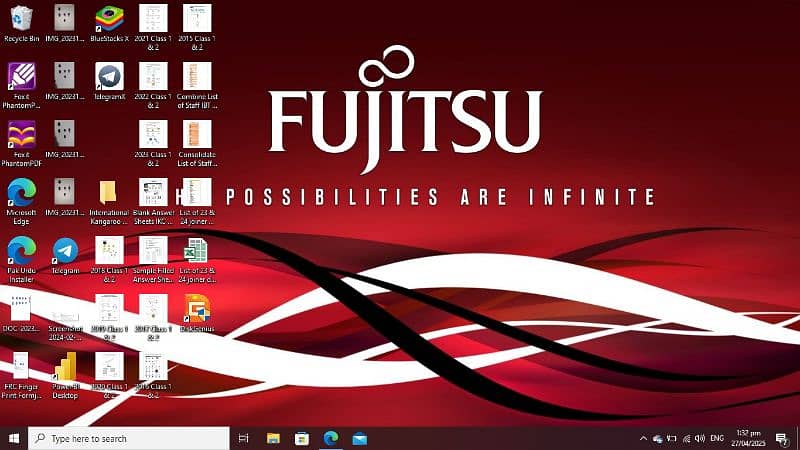Open Microsoft Edge from the taskbar

(x=331, y=438)
